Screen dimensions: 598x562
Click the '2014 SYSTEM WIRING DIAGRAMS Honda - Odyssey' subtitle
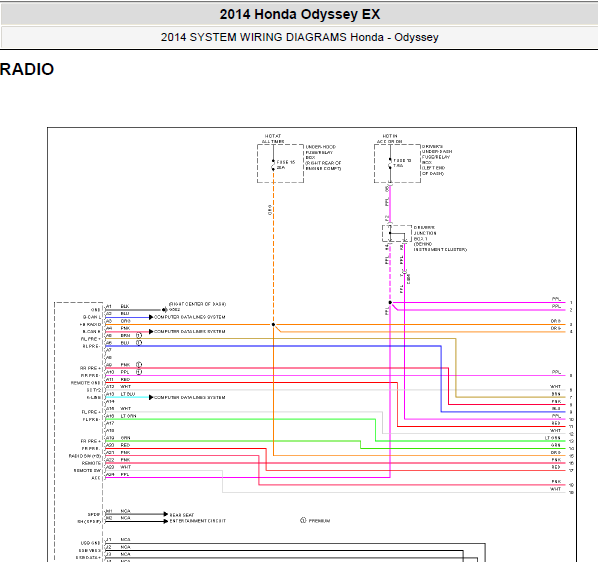299,37
